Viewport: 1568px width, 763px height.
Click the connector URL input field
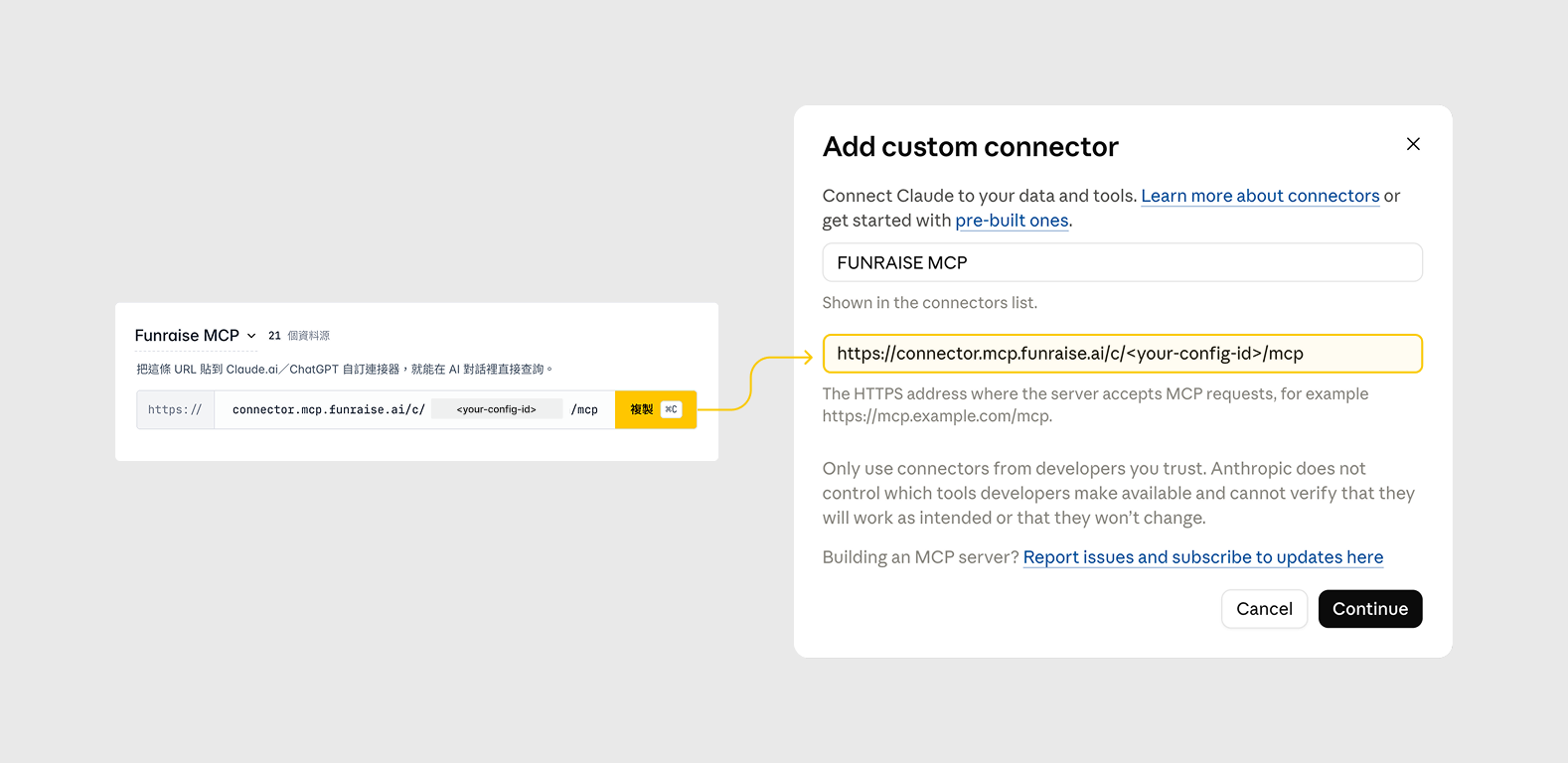tap(1122, 354)
